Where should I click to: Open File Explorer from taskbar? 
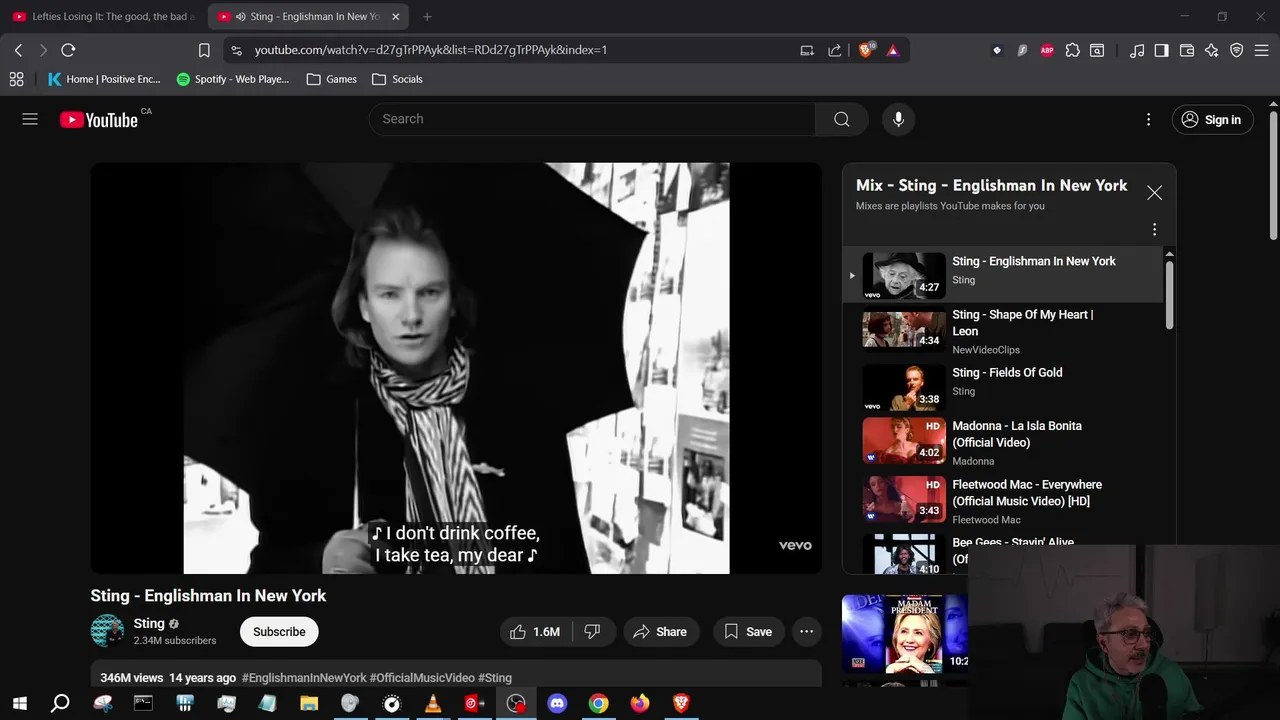(x=309, y=703)
